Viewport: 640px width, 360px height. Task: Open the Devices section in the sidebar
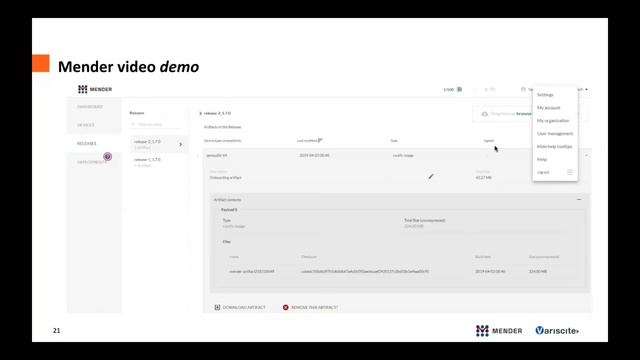[86, 125]
